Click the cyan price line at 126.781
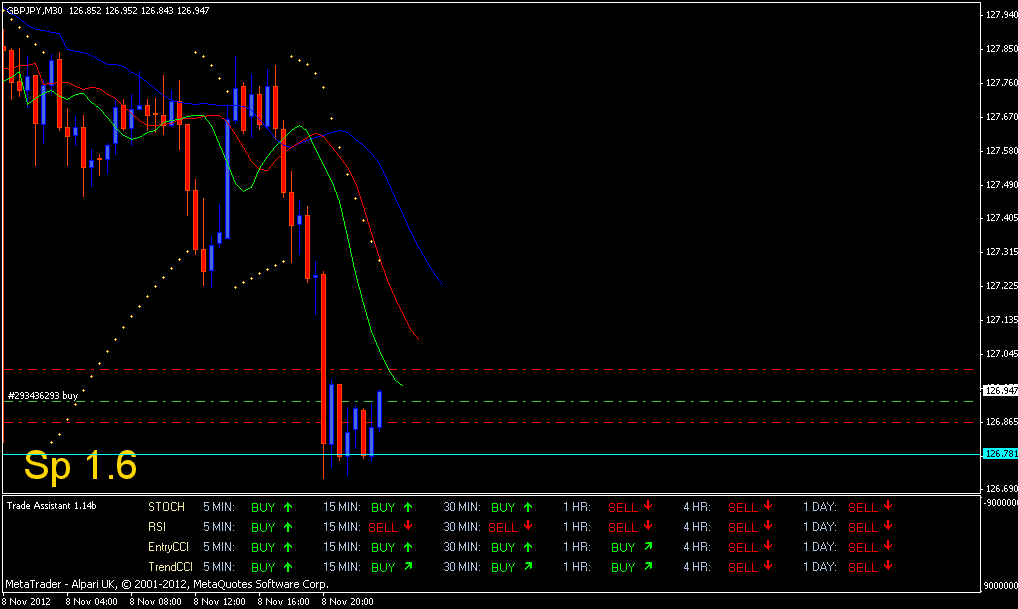Viewport: 1018px width, 609px height. tap(491, 454)
